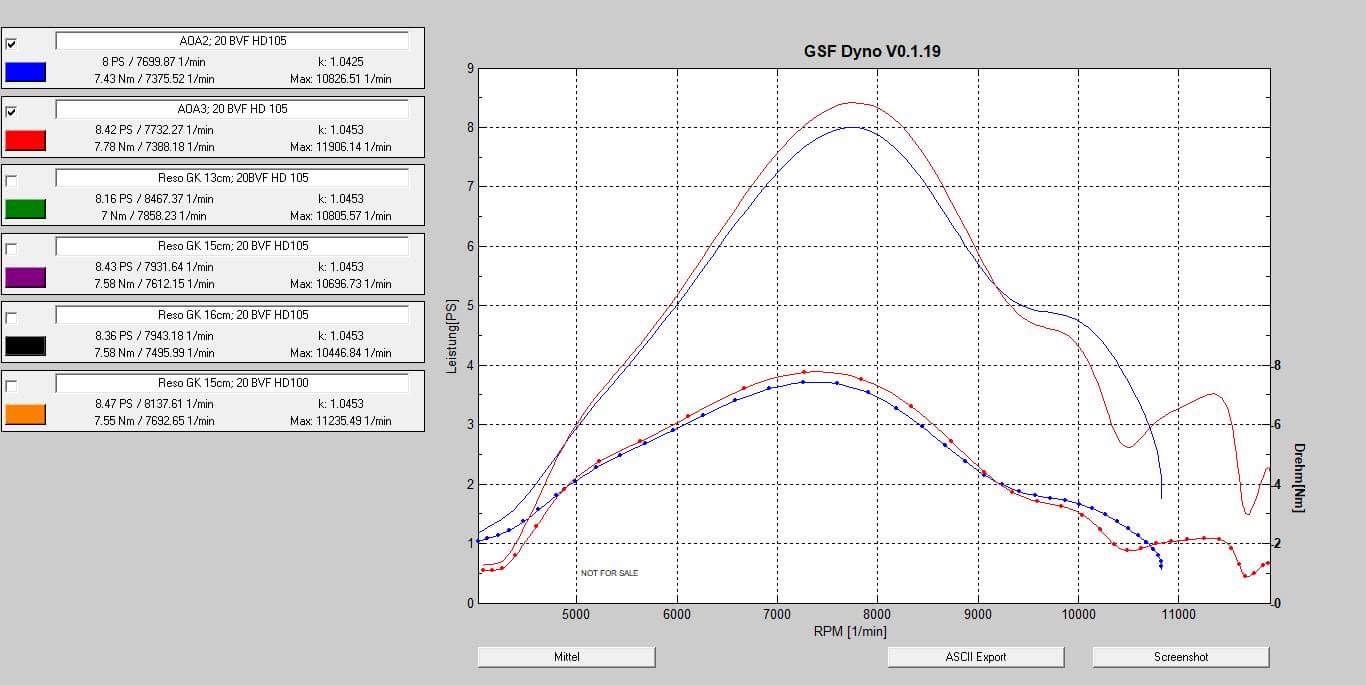This screenshot has height=685, width=1366.
Task: Enable the Reso GK 13cm run checkbox
Action: click(x=11, y=181)
